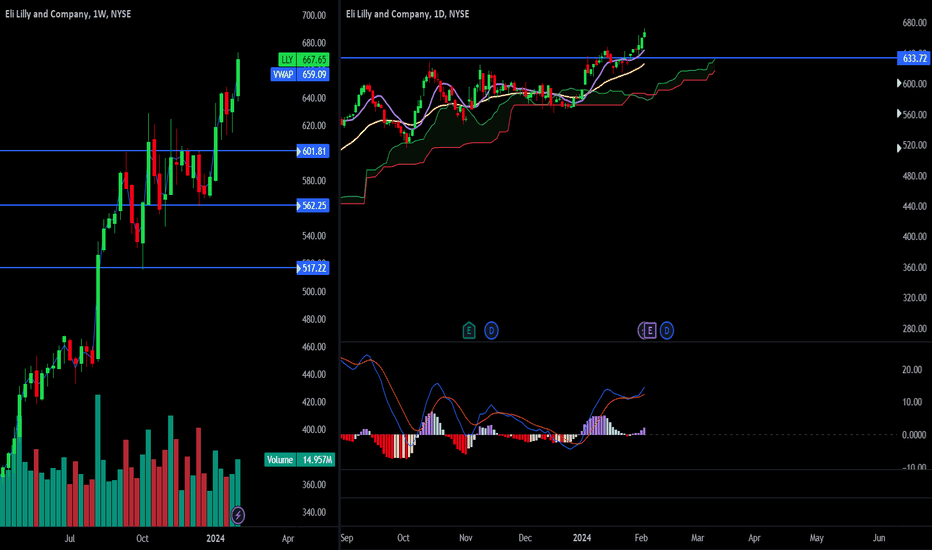Screen dimensions: 932x550
Task: Open the purple earnings E marker near February
Action: click(649, 330)
